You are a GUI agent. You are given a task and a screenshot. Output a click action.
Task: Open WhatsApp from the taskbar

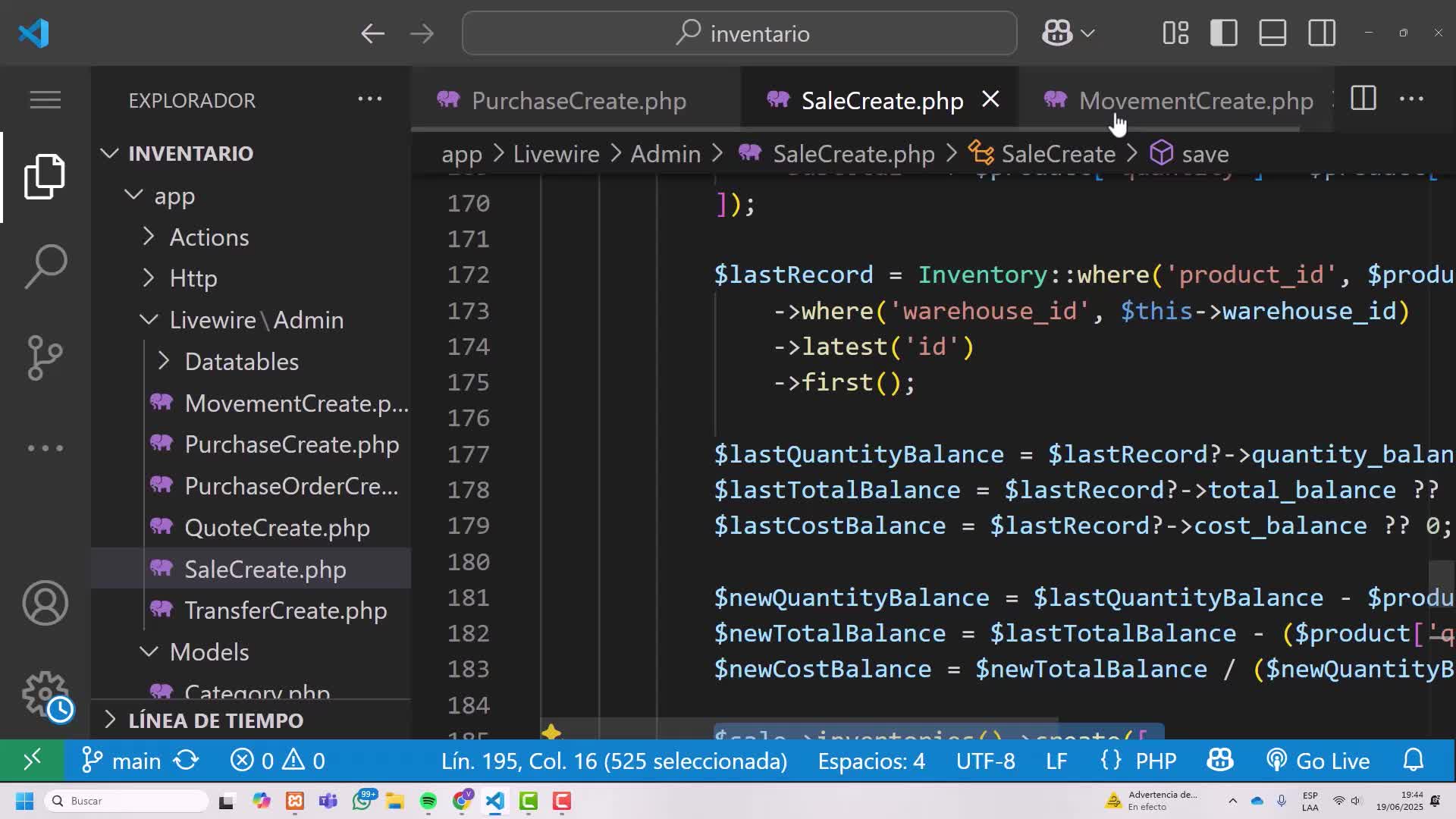[362, 801]
